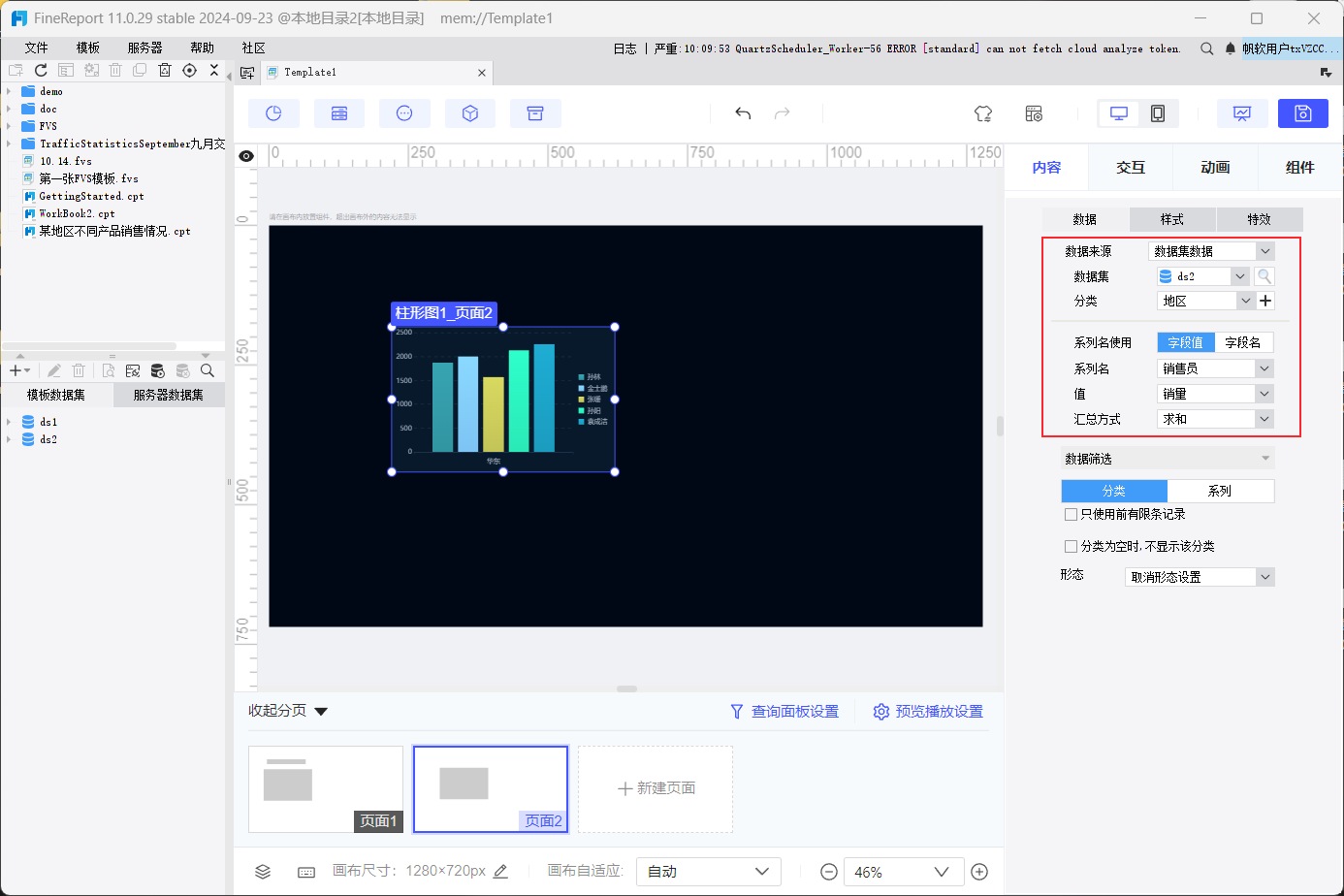Enable 分类为空时,不显示该分类 checkbox
Image resolution: width=1344 pixels, height=896 pixels.
pyautogui.click(x=1071, y=546)
